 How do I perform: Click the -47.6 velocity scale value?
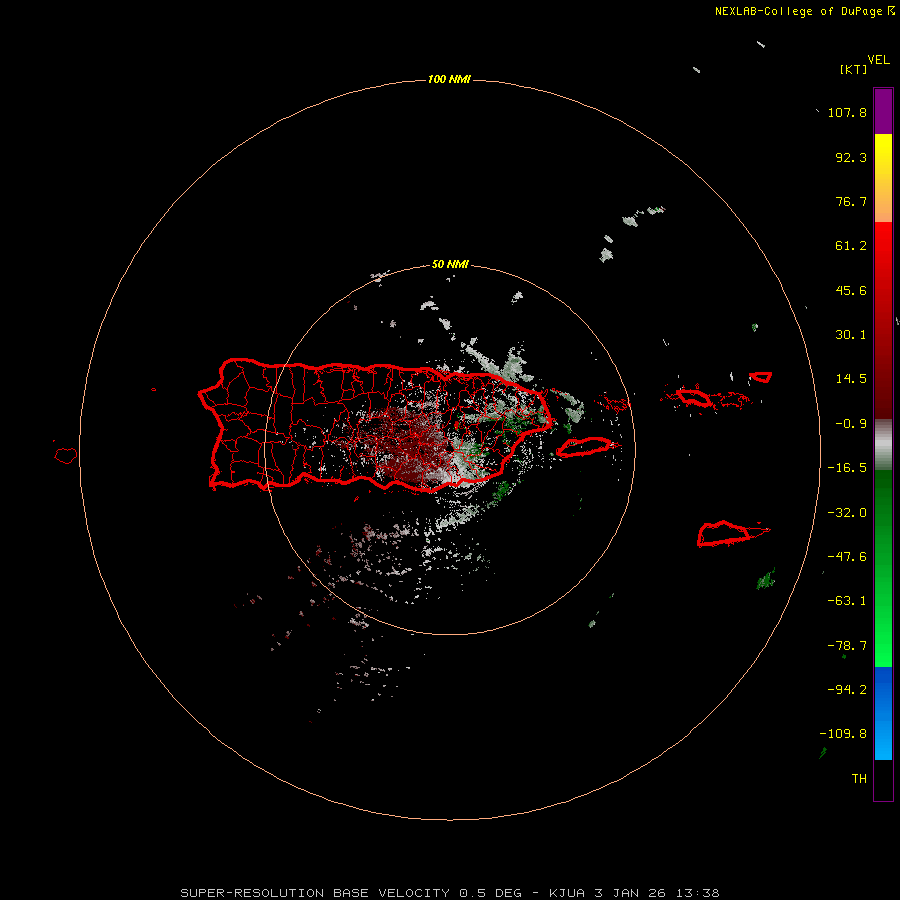(x=847, y=557)
